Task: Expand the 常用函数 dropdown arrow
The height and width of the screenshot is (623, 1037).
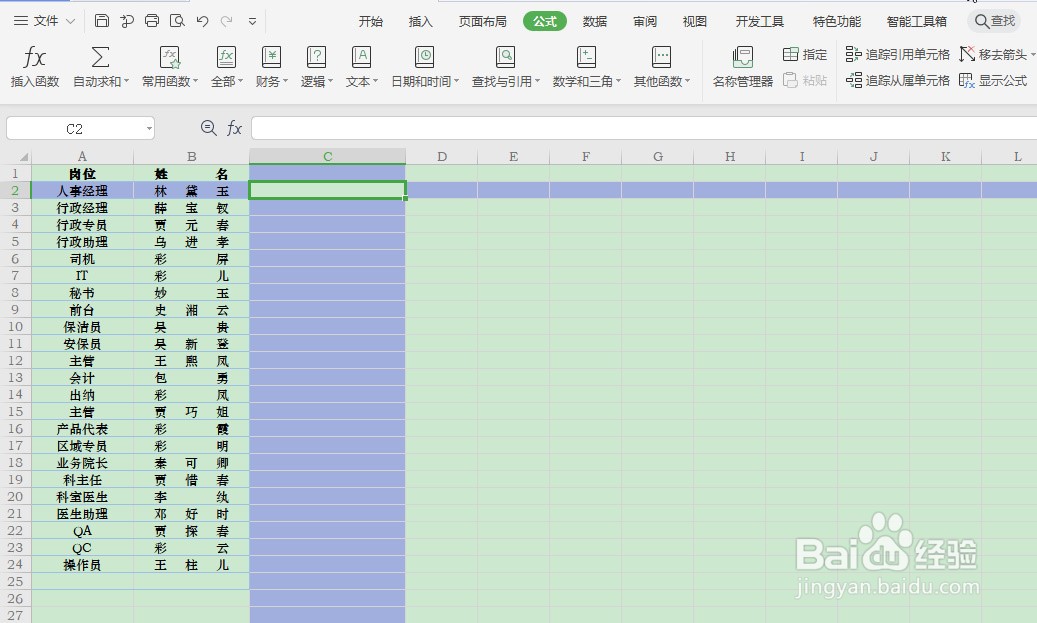Action: tap(195, 81)
